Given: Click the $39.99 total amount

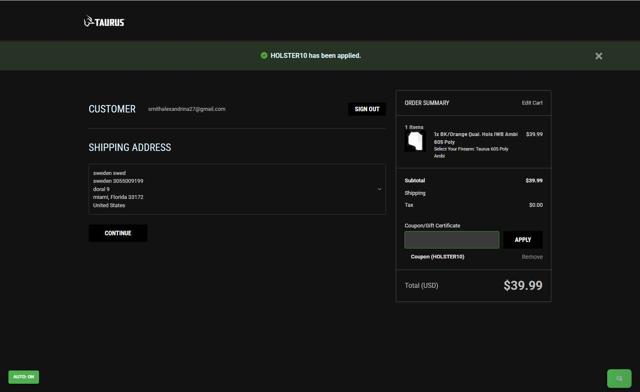Looking at the screenshot, I should coord(523,285).
